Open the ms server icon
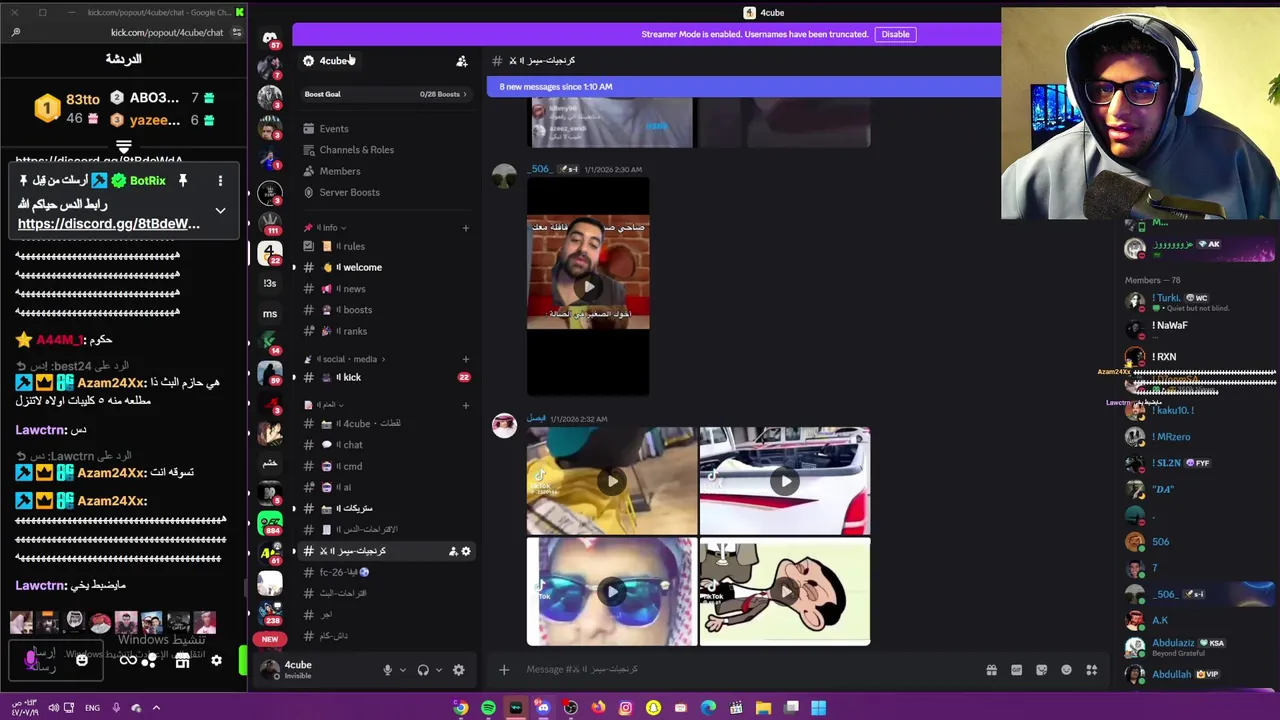 pyautogui.click(x=270, y=314)
